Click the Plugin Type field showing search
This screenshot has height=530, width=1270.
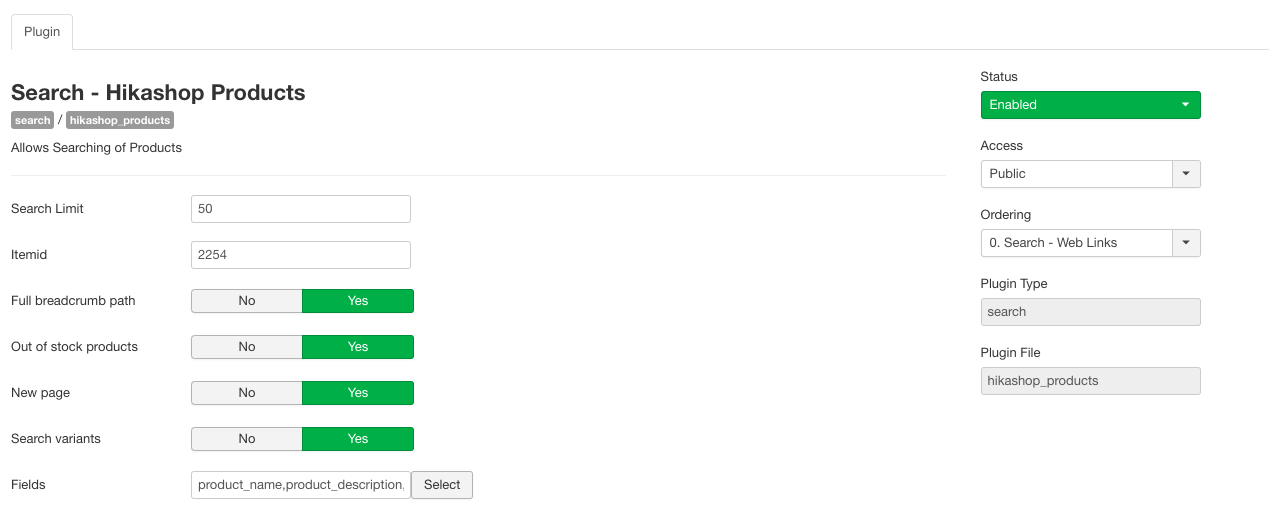(x=1090, y=312)
